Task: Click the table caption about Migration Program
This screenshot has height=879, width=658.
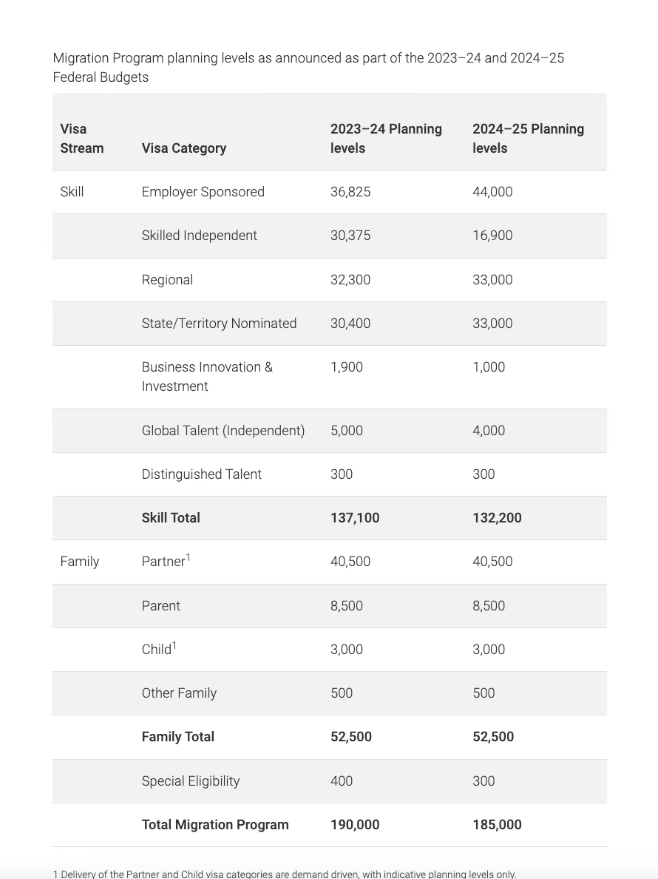Action: point(308,67)
